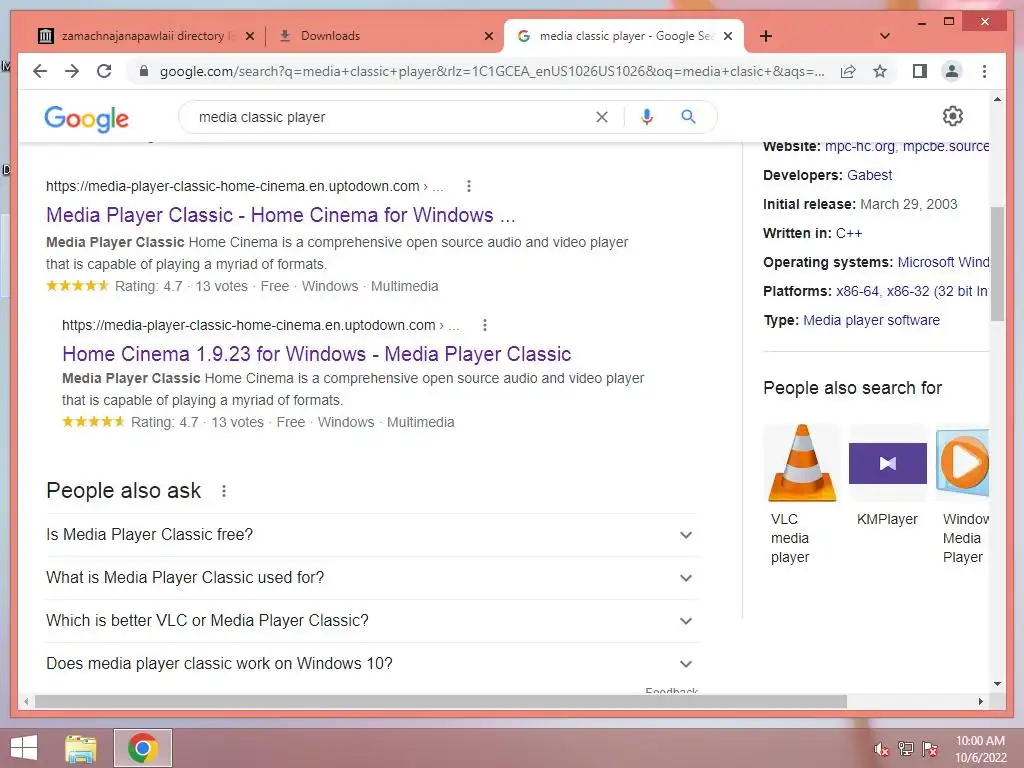Open People also ask options menu
This screenshot has width=1024, height=768.
[224, 491]
